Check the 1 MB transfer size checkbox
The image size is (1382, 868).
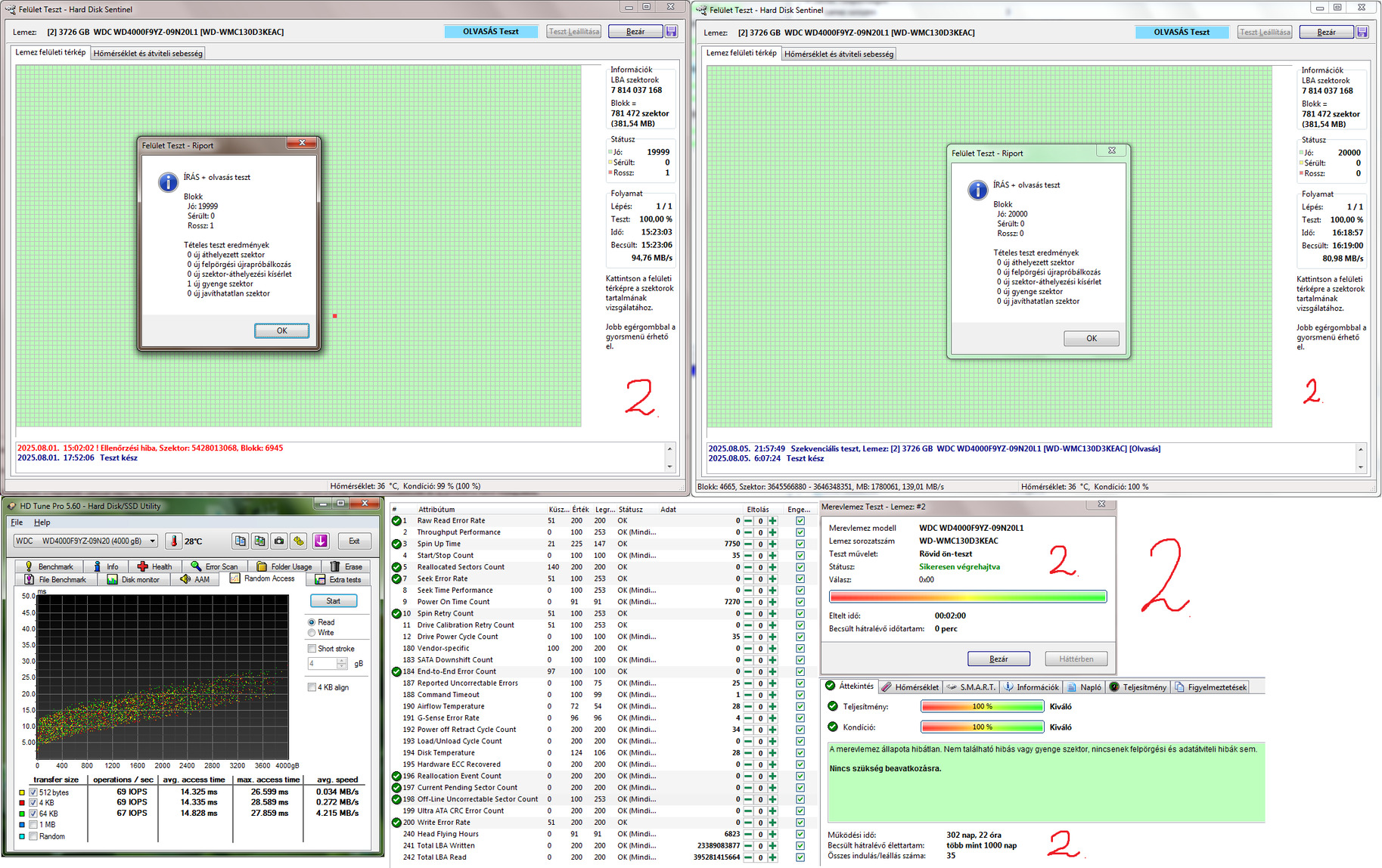point(33,825)
